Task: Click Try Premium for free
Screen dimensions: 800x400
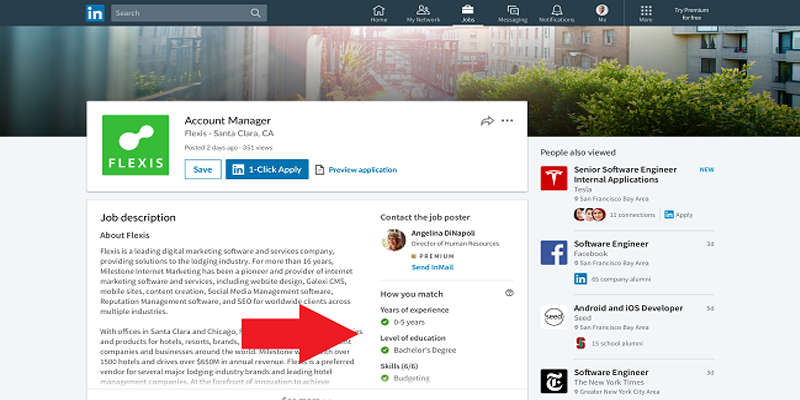Action: tap(691, 14)
